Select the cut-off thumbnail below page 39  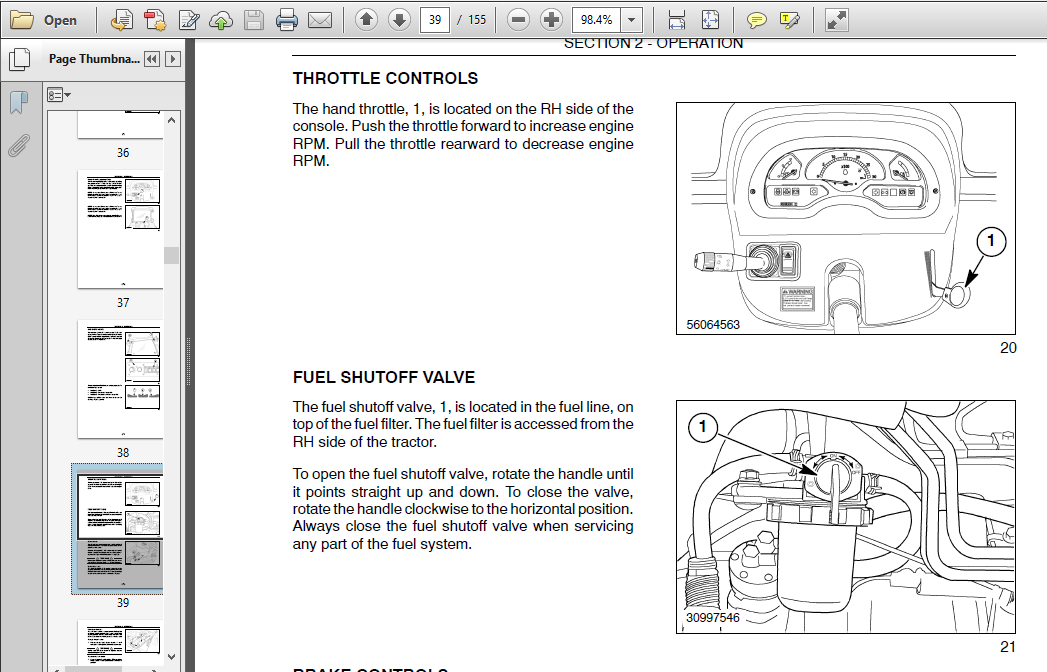coord(120,642)
